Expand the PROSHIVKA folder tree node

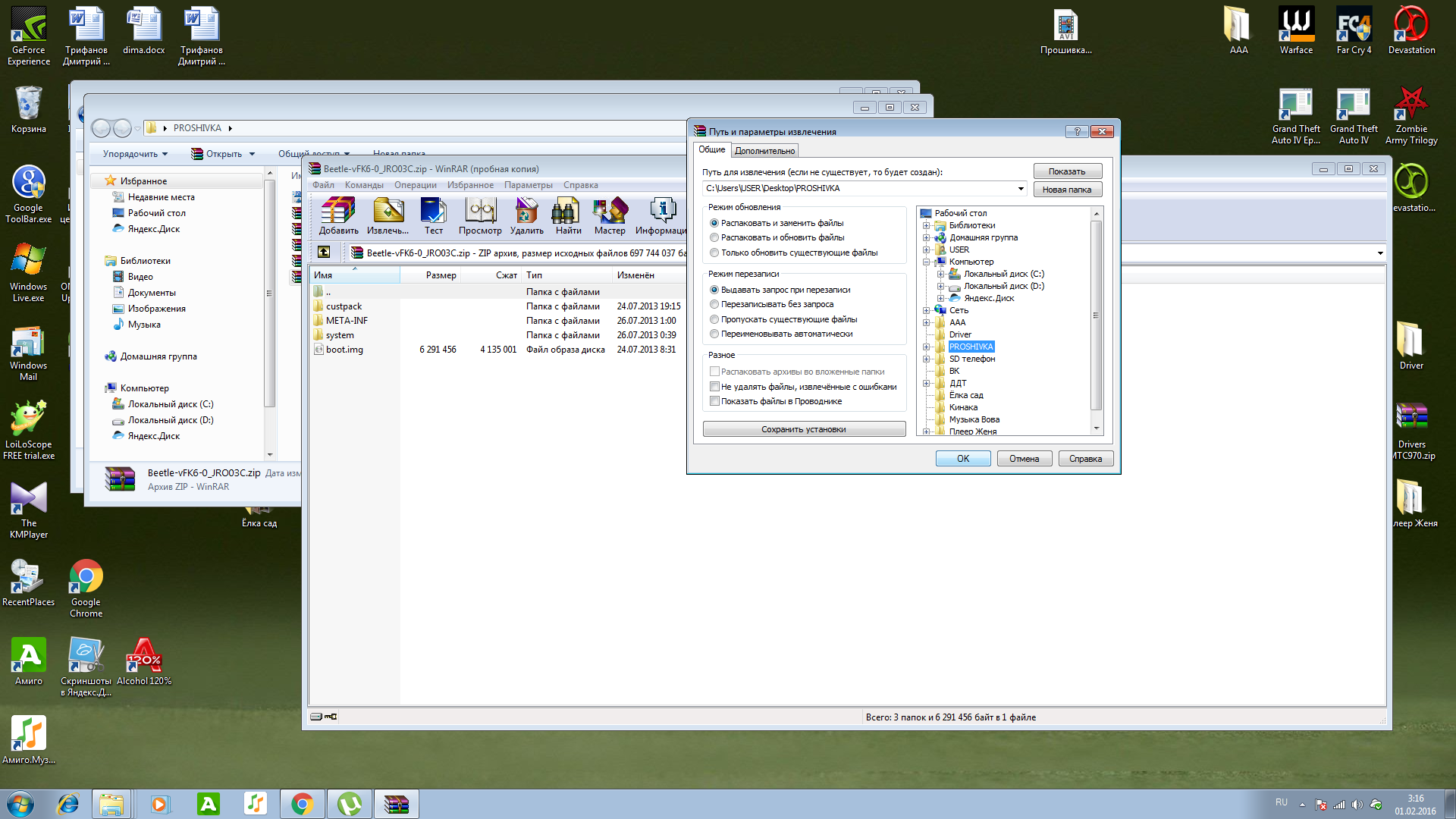[x=926, y=347]
